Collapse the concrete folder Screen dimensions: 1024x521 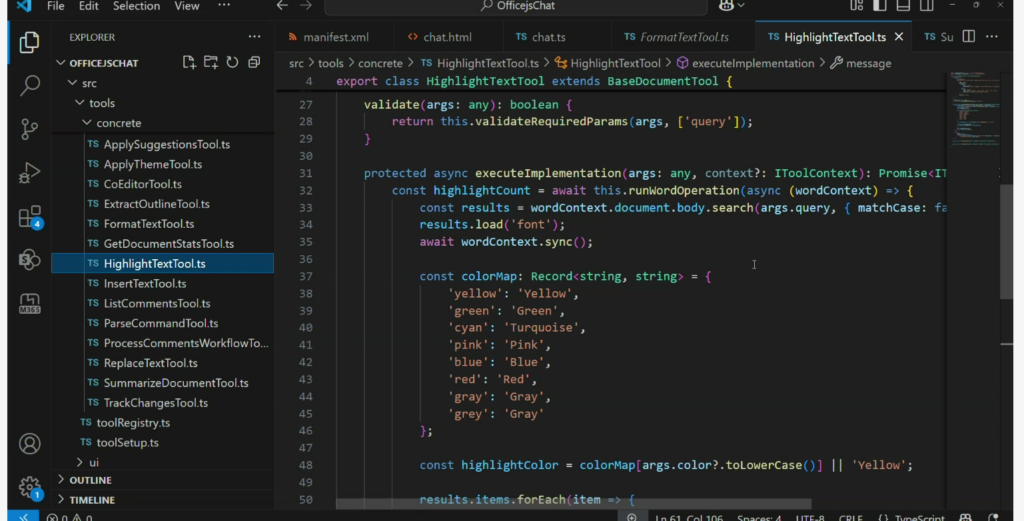118,123
